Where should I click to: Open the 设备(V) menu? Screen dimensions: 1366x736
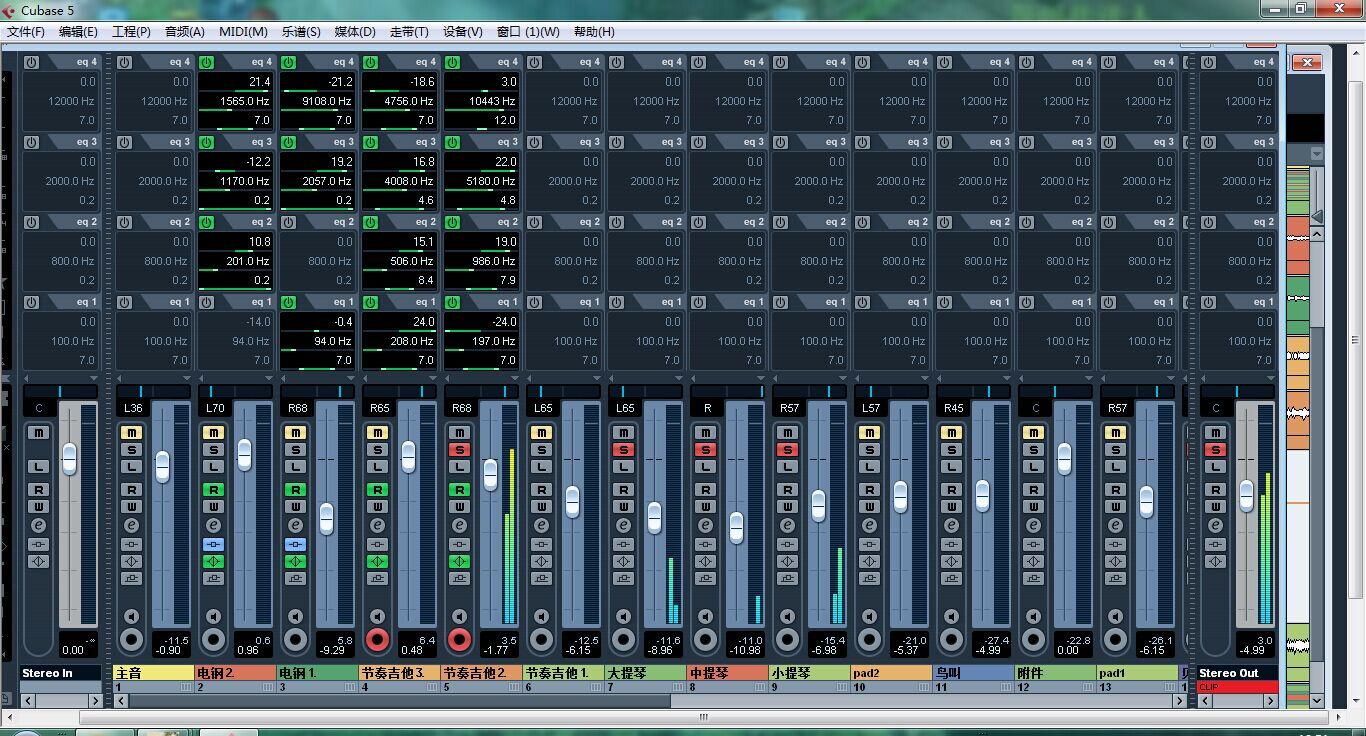point(462,32)
